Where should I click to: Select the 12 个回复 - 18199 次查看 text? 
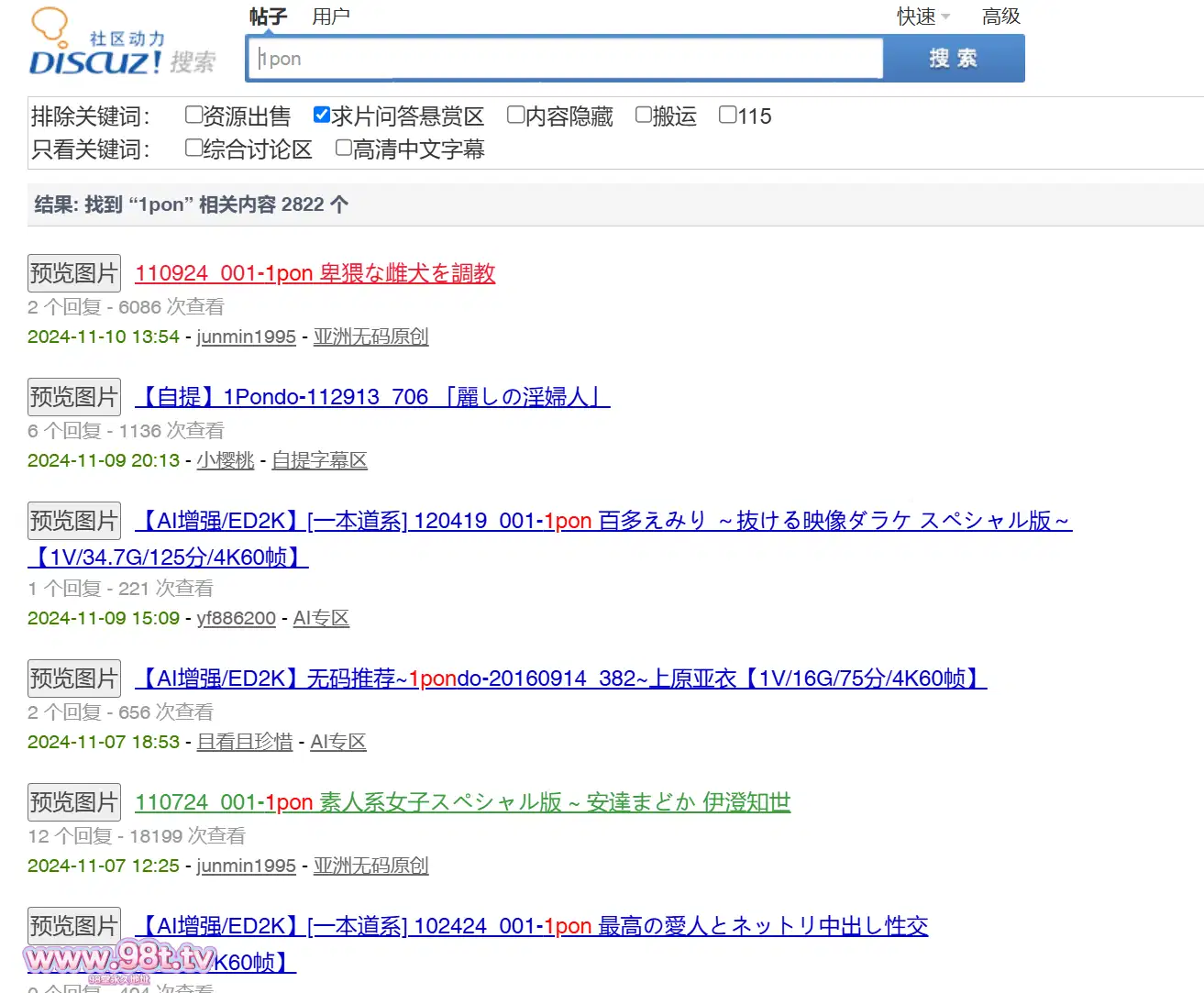click(x=137, y=835)
